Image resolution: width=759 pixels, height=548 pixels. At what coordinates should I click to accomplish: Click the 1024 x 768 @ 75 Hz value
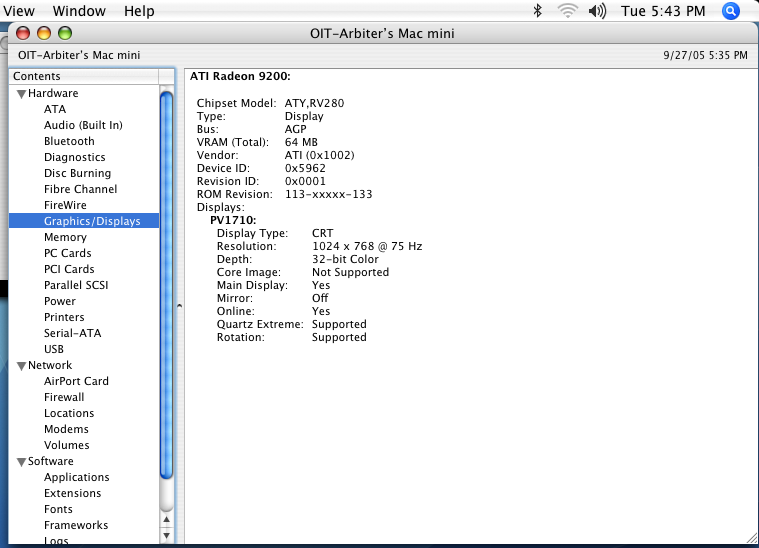pos(367,246)
